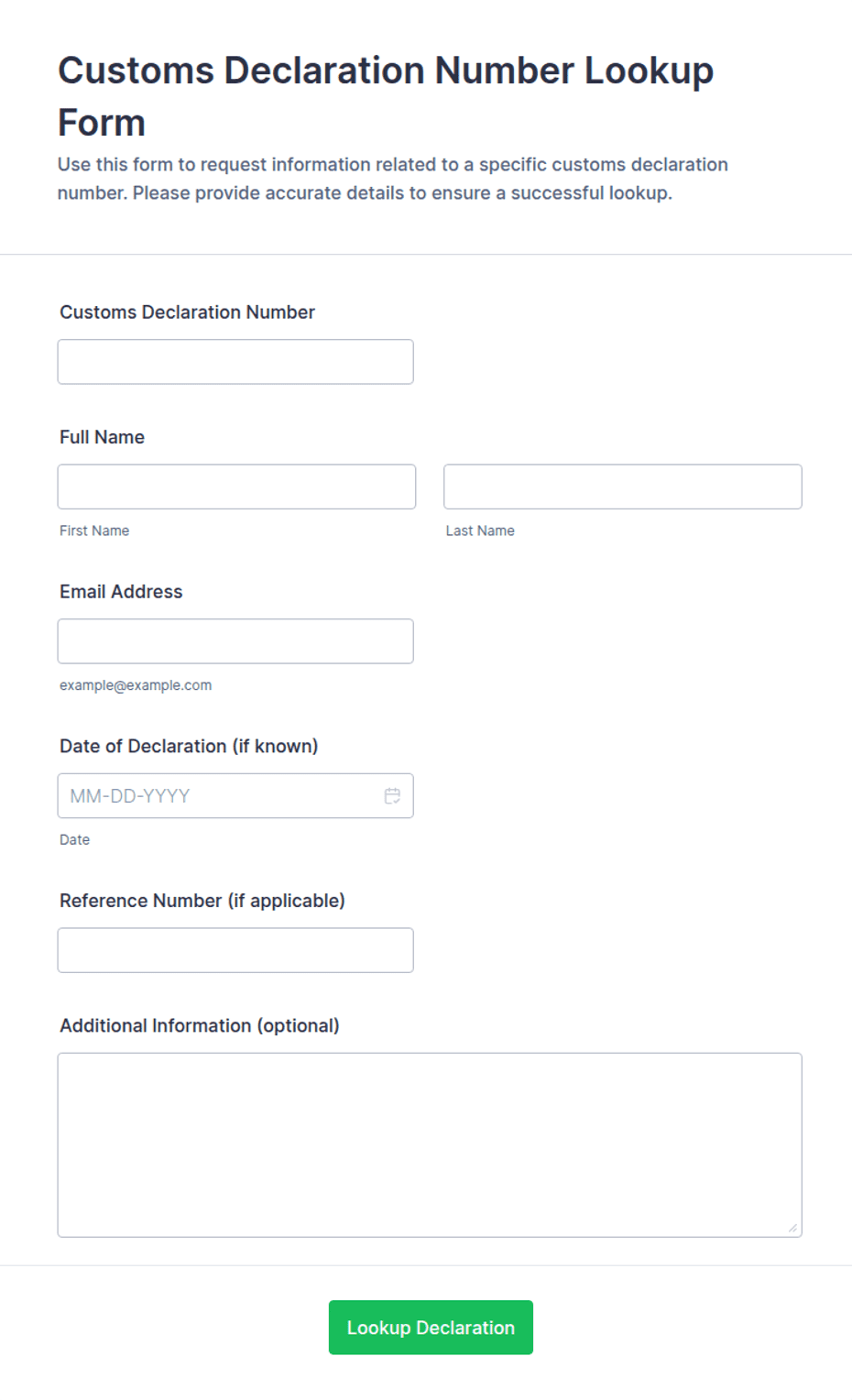This screenshot has width=852, height=1400.
Task: Click the Last Name sublabel text
Action: 480,530
